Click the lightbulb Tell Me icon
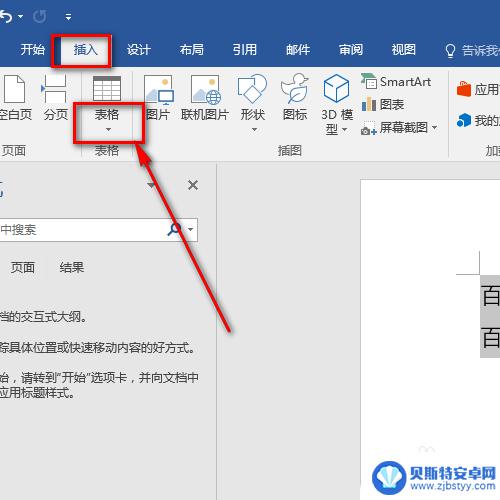Image resolution: width=500 pixels, height=500 pixels. (450, 51)
